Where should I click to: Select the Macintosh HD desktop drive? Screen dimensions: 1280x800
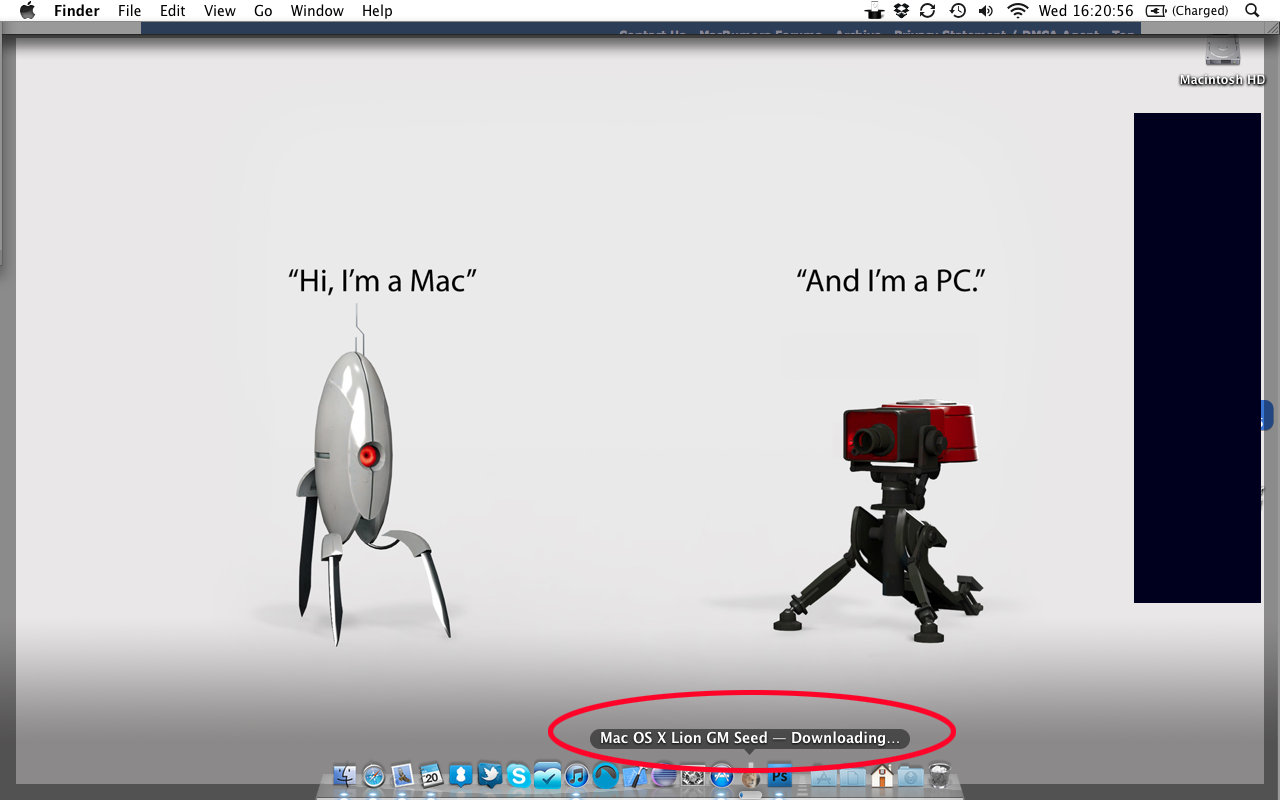(x=1222, y=61)
